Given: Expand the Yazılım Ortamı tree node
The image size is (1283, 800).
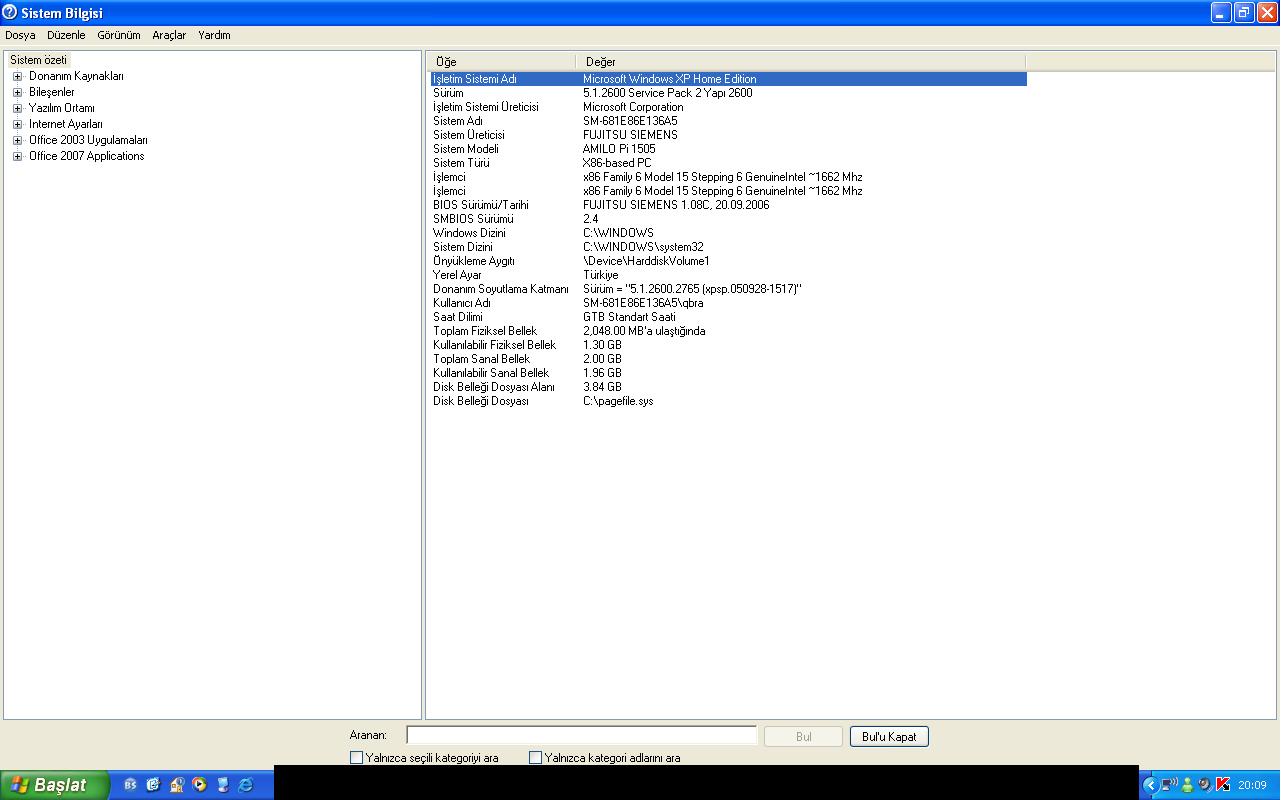Looking at the screenshot, I should [17, 108].
